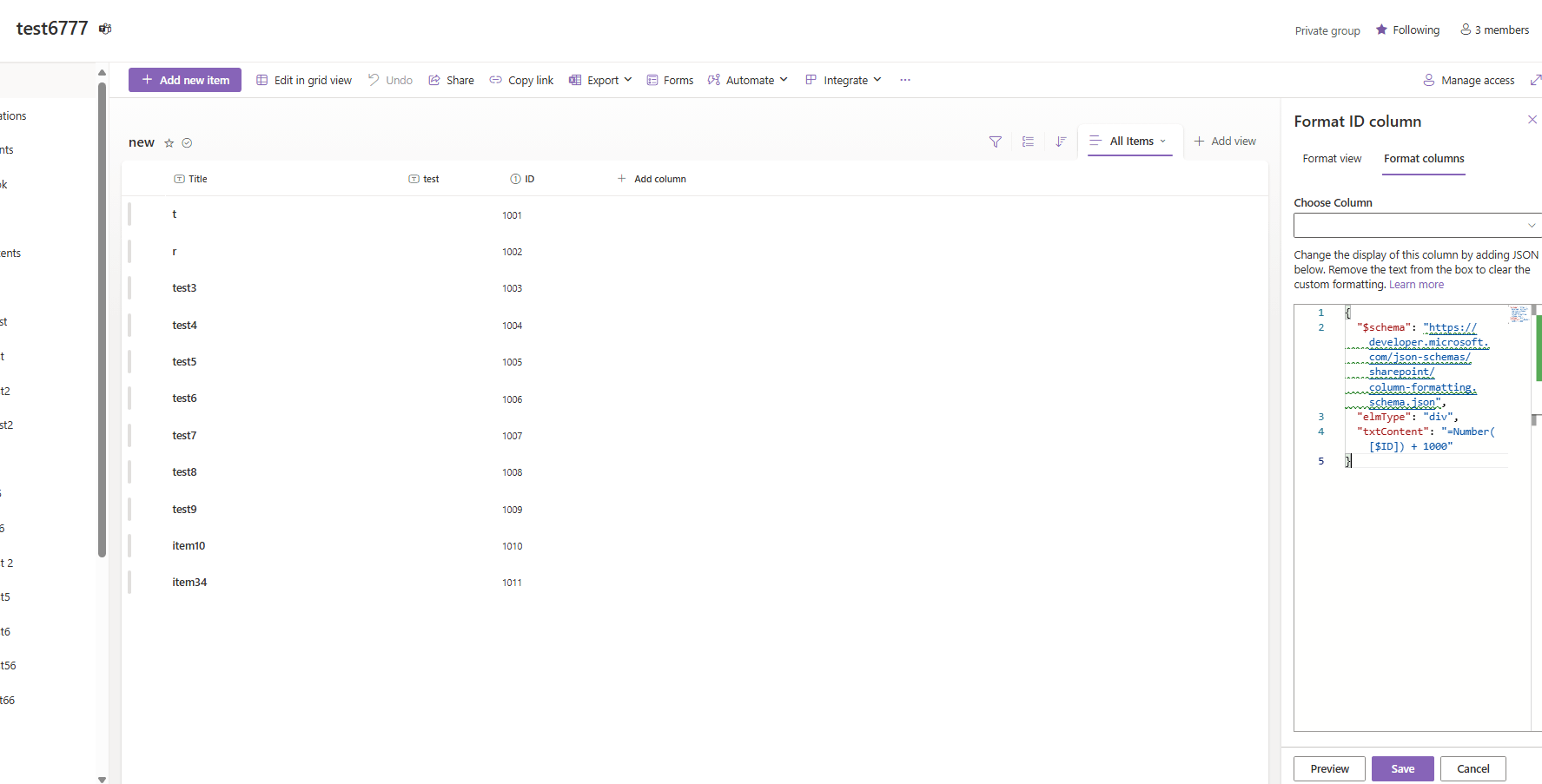Screen dimensions: 1542x784
Task: Click the Add new item button
Action: click(185, 80)
